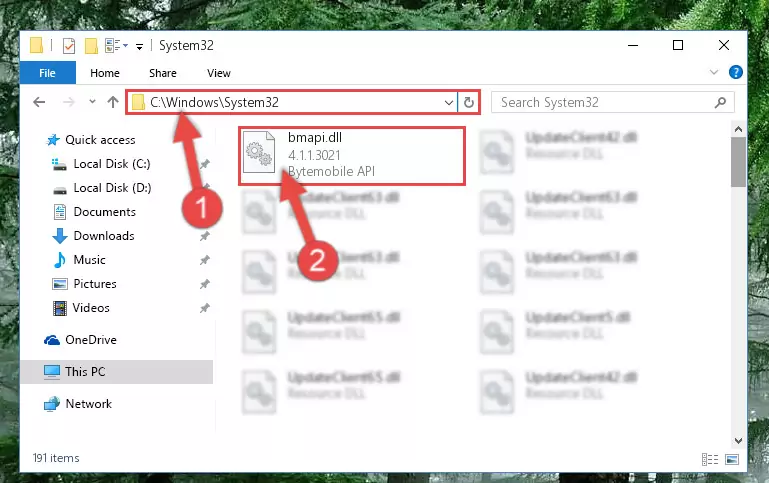Image resolution: width=769 pixels, height=483 pixels.
Task: Switch to Large icons view in the status bar
Action: pyautogui.click(x=732, y=459)
